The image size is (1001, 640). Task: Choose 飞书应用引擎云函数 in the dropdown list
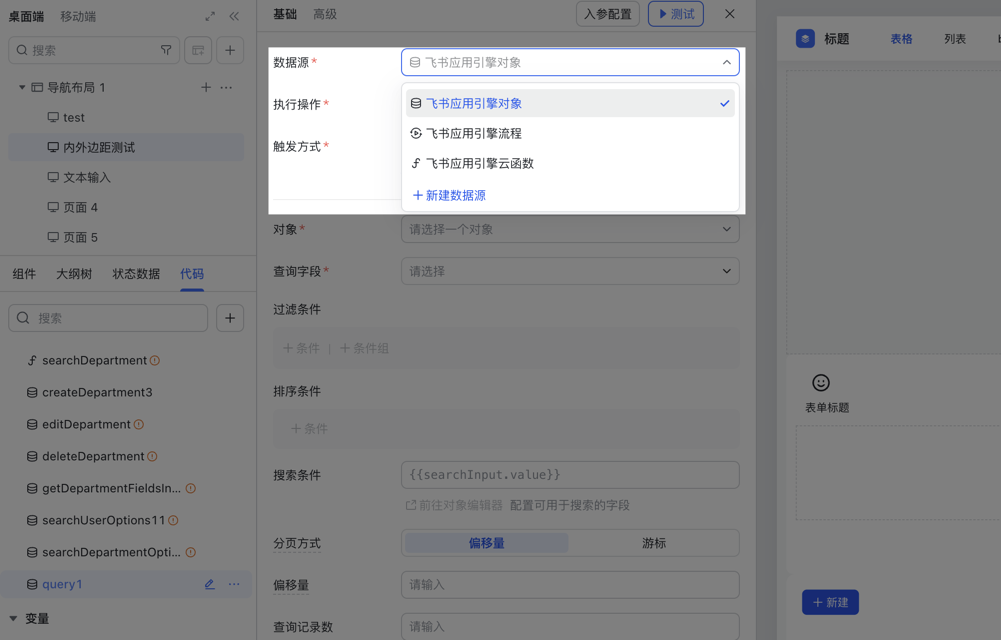(570, 163)
